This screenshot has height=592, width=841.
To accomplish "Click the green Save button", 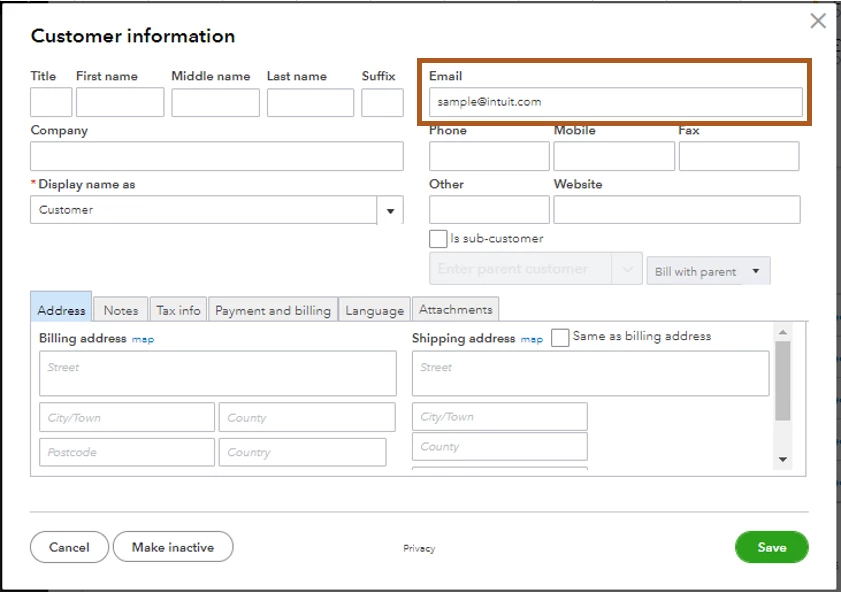I will [x=771, y=547].
